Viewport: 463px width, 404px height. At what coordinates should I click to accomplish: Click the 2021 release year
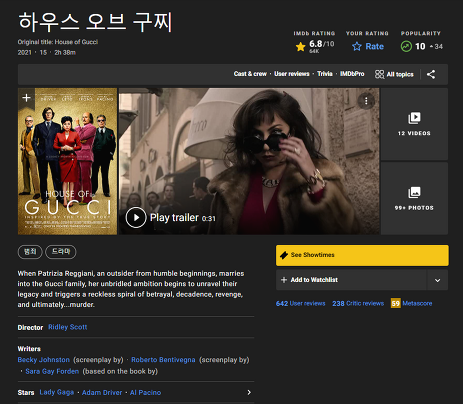(x=25, y=52)
